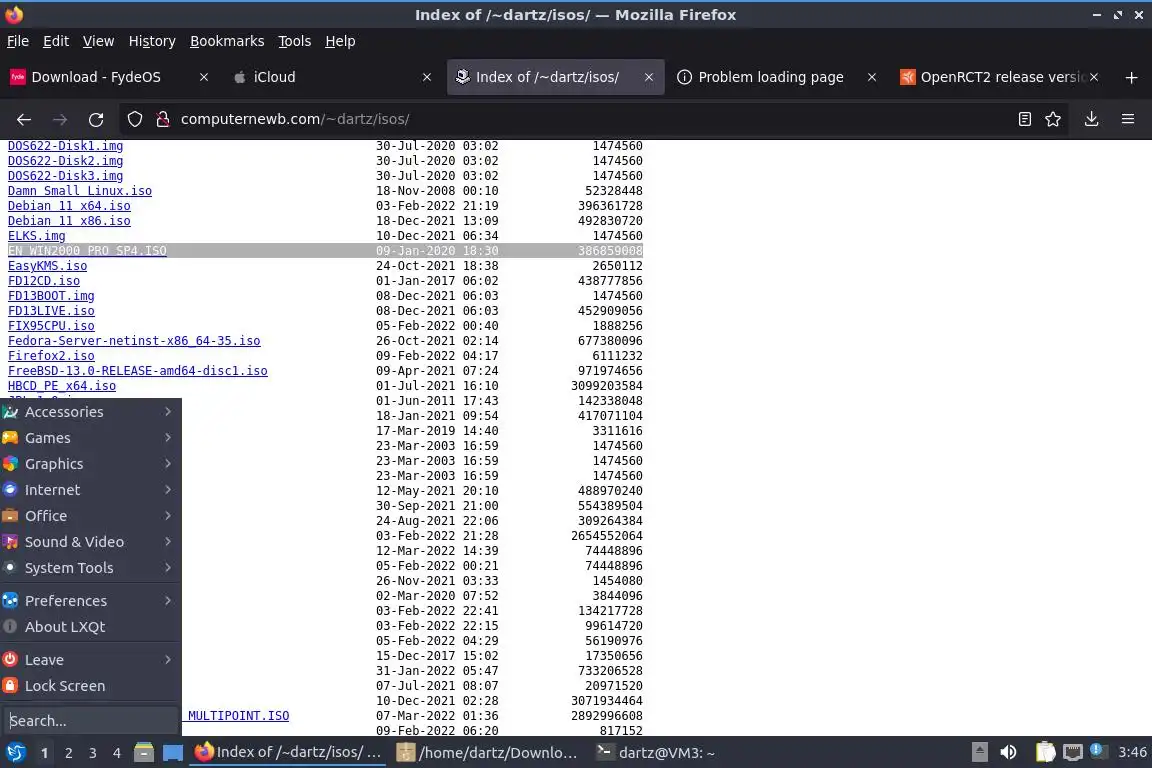Expand the Leave submenu
Viewport: 1152px width, 768px height.
[x=90, y=660]
